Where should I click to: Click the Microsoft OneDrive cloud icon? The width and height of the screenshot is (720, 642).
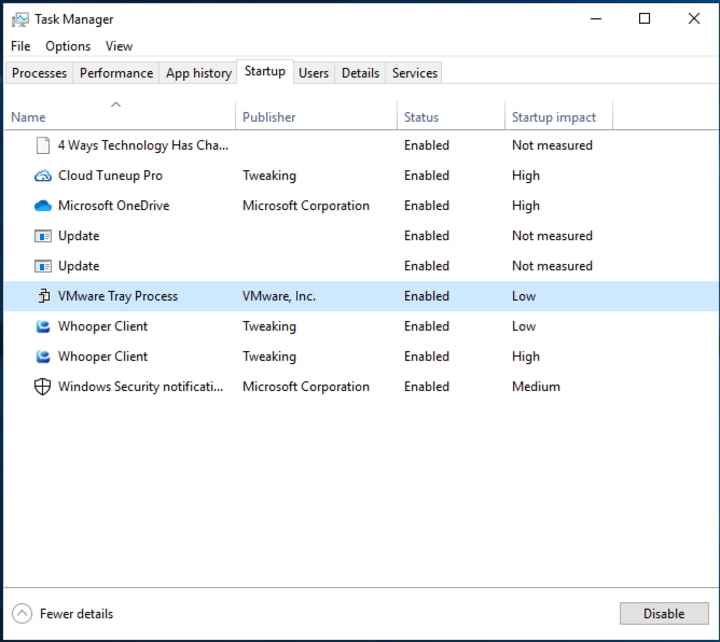tap(43, 206)
